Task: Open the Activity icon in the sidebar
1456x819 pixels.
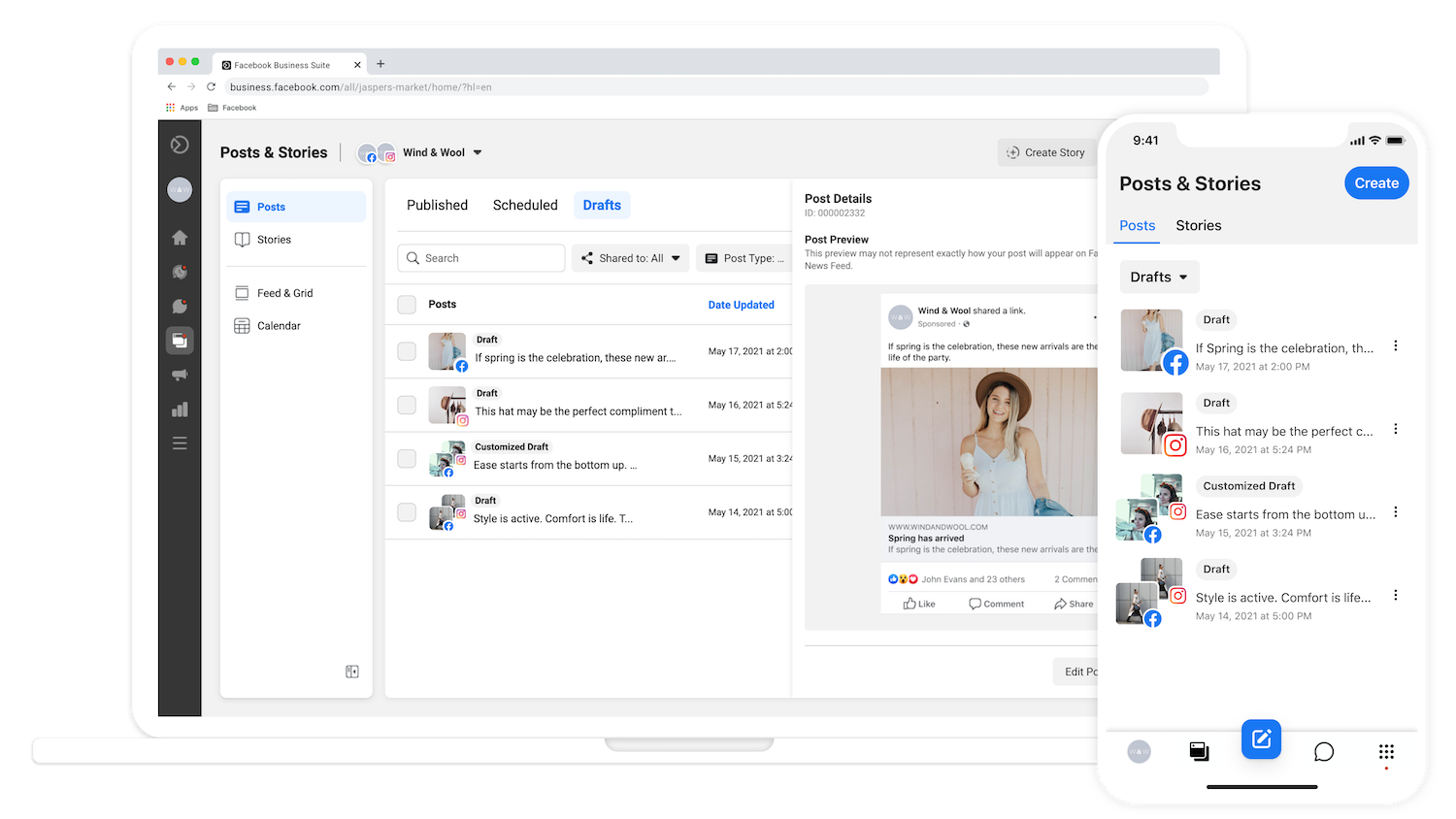Action: [180, 272]
